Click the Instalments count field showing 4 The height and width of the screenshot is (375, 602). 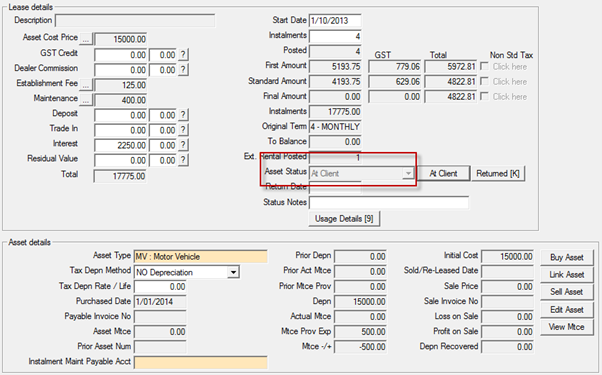(335, 36)
